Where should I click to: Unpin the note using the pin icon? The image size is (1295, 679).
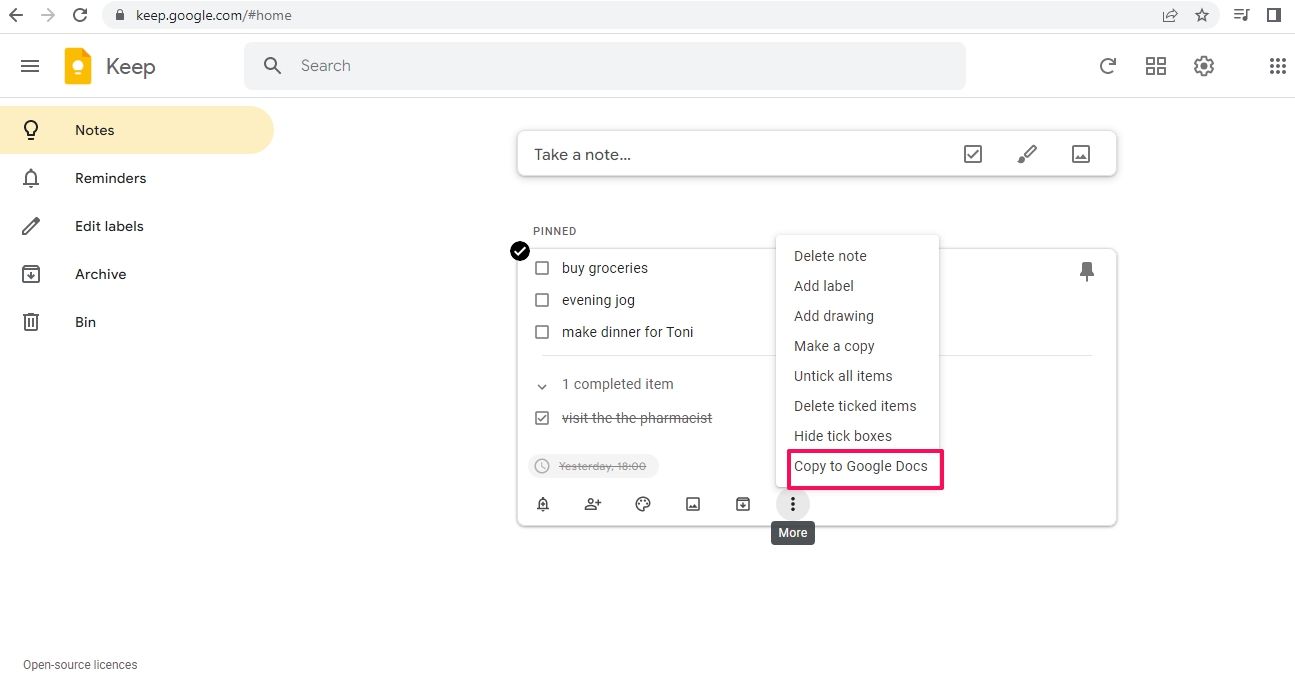click(x=1087, y=271)
